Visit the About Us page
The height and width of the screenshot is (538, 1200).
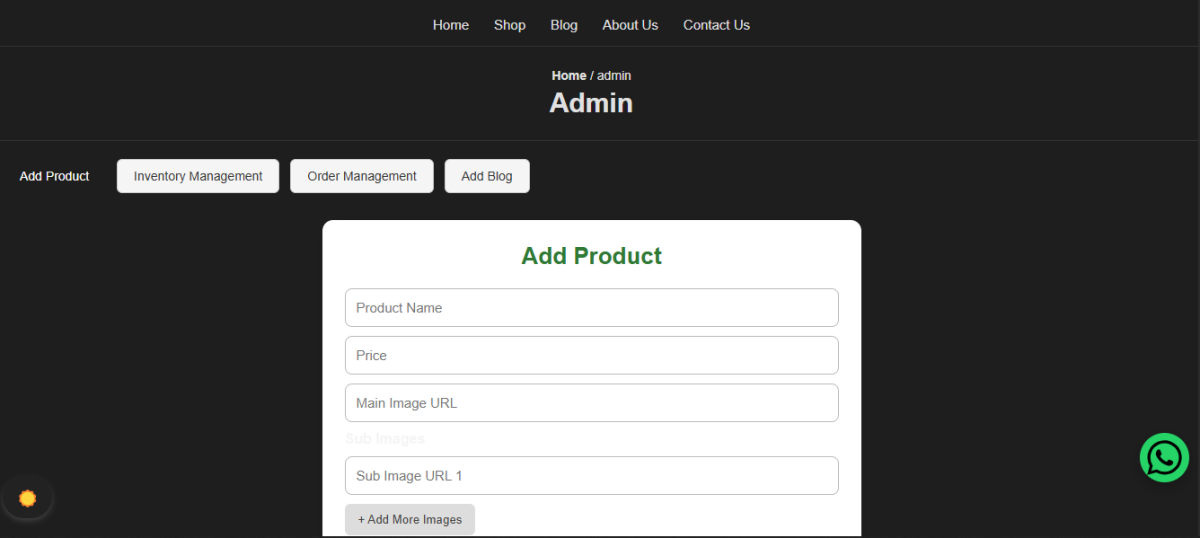630,25
